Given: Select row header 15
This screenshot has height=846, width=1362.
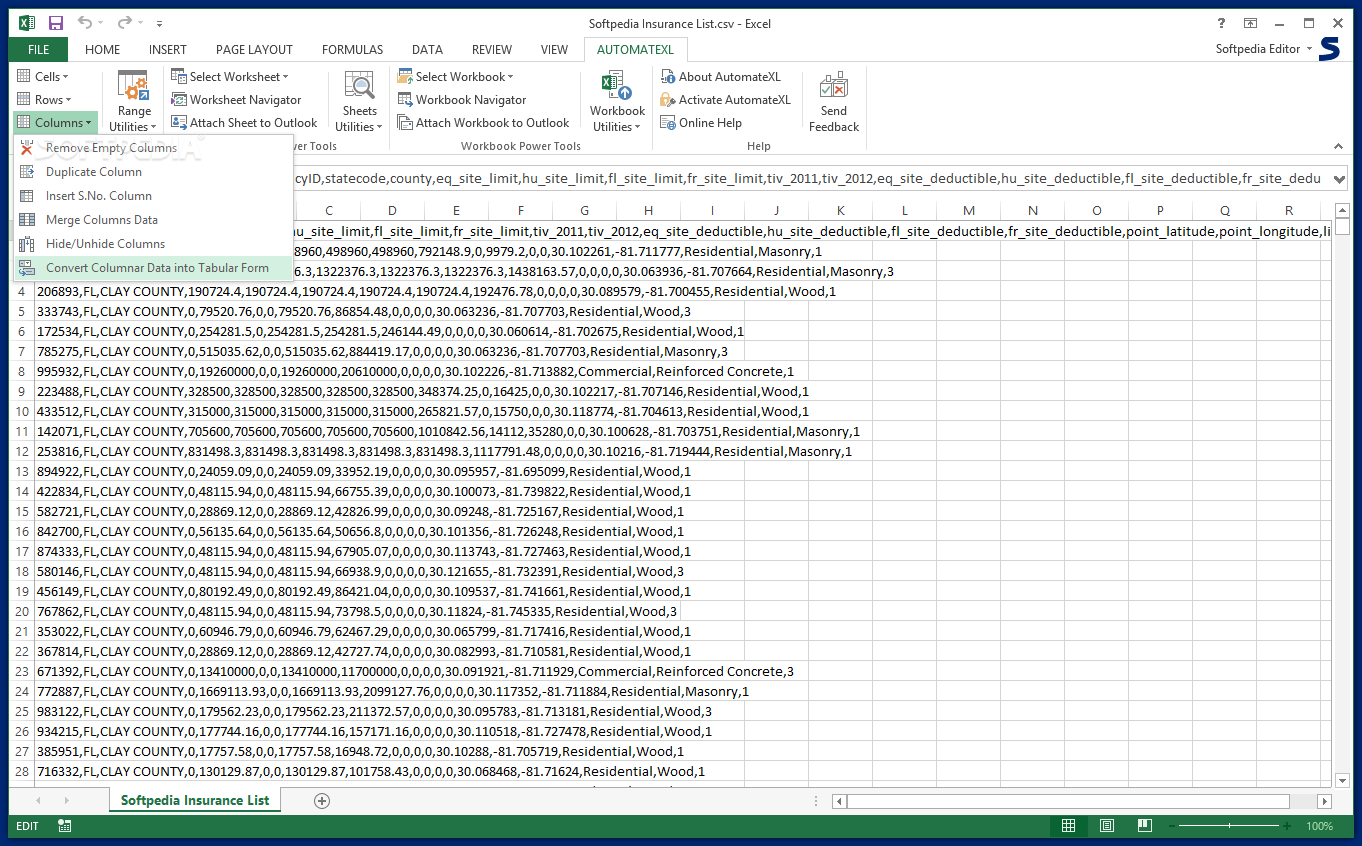Looking at the screenshot, I should tap(22, 511).
